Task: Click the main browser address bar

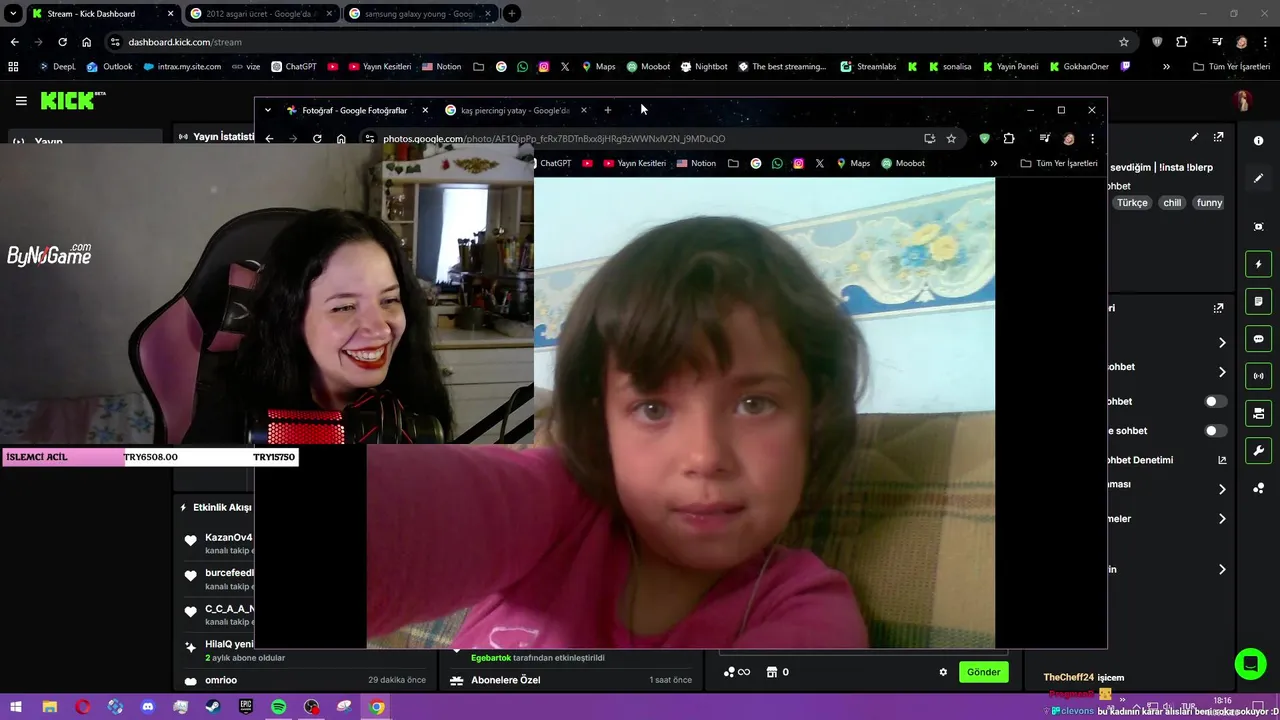Action: pyautogui.click(x=620, y=42)
